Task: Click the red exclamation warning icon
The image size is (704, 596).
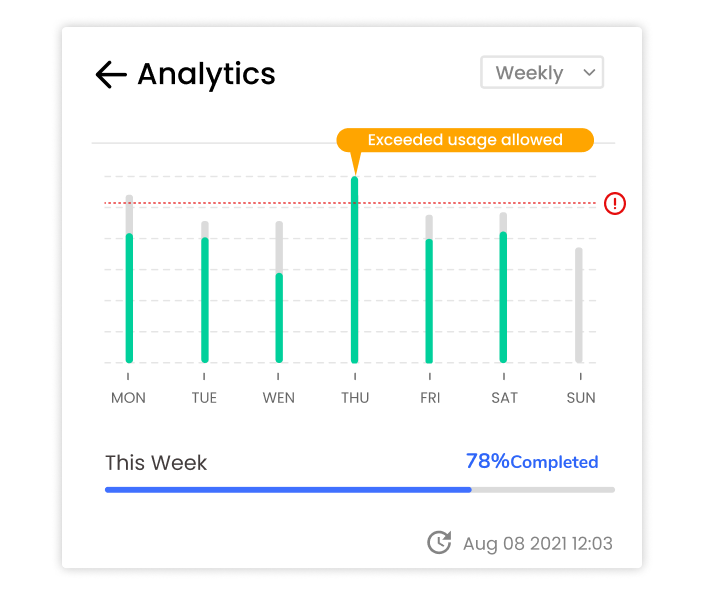Action: click(x=615, y=203)
